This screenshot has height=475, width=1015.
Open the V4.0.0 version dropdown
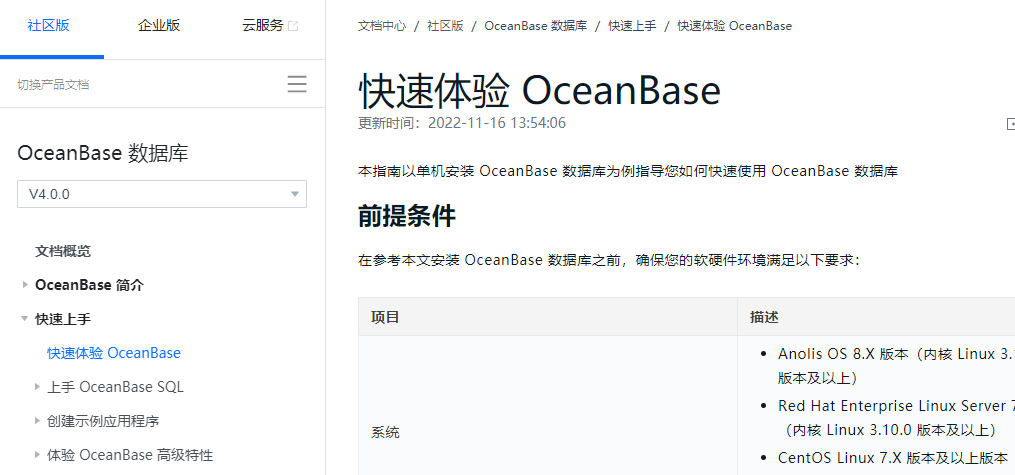(162, 194)
